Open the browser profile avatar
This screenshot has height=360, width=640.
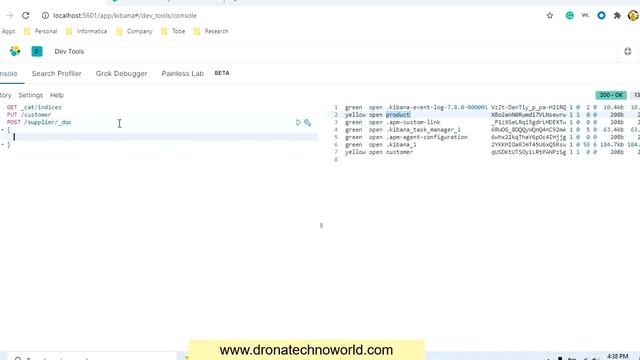tap(633, 16)
